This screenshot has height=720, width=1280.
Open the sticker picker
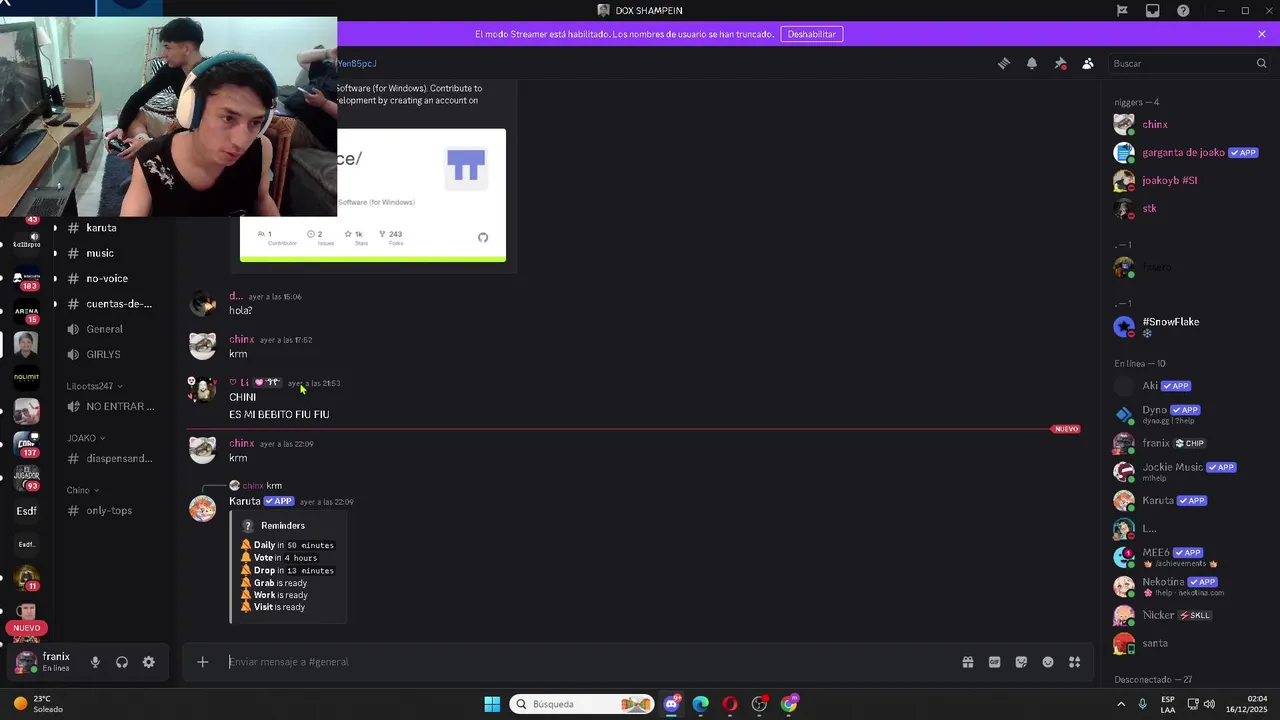pos(1021,662)
